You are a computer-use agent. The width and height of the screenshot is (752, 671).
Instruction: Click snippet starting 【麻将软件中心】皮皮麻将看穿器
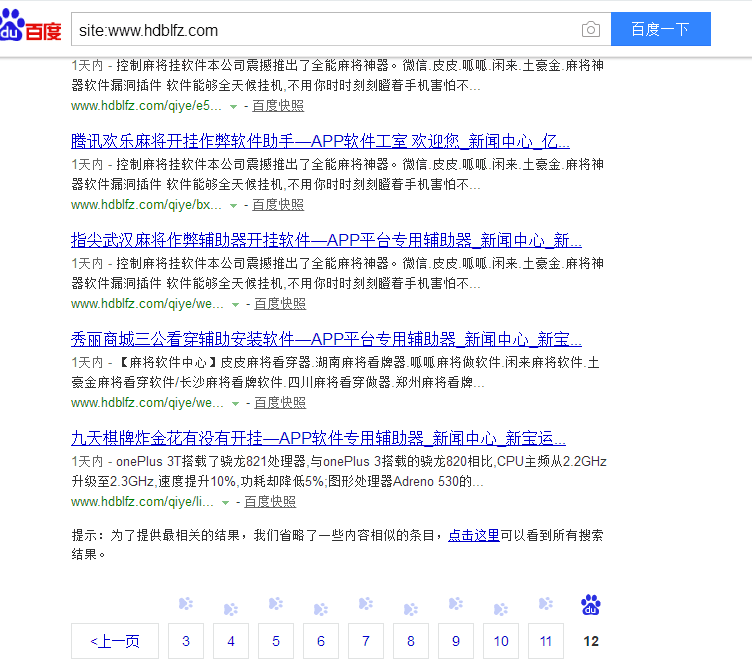[336, 372]
